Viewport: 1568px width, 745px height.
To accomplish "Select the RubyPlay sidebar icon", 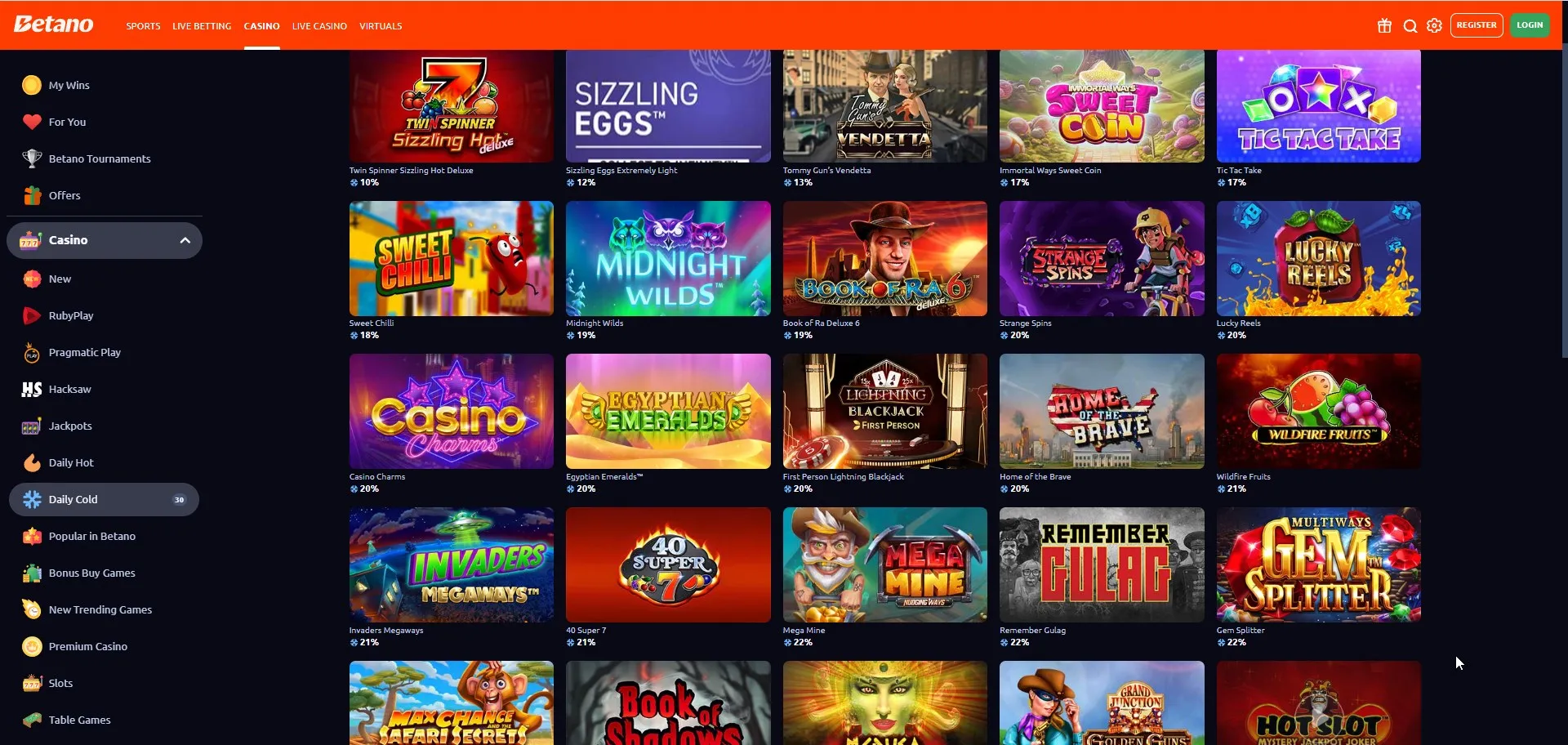I will 32,315.
